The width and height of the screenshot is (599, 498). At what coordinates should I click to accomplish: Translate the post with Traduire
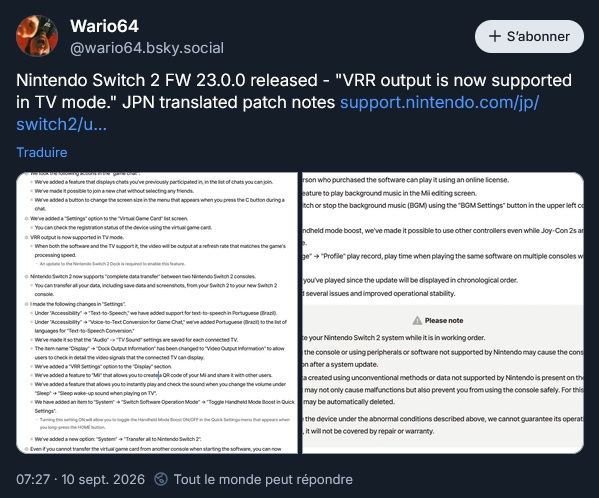[x=42, y=152]
